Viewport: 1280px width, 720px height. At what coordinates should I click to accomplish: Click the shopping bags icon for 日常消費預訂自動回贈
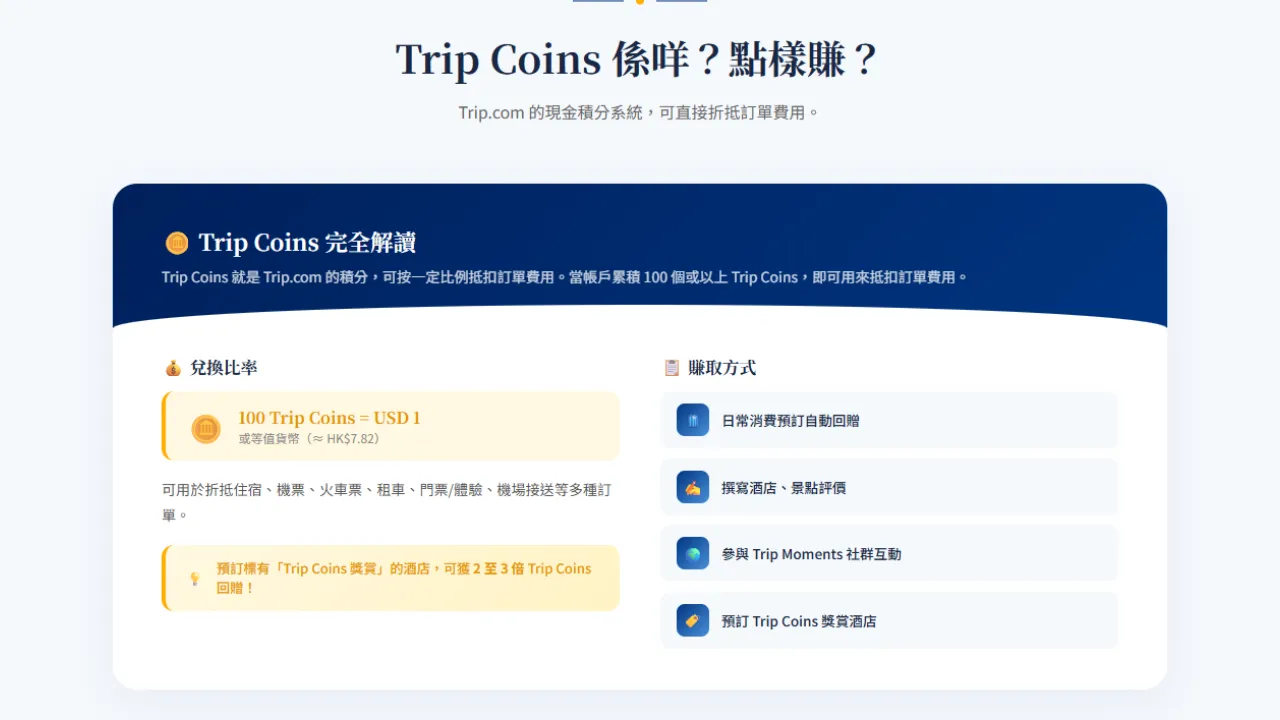tap(693, 421)
